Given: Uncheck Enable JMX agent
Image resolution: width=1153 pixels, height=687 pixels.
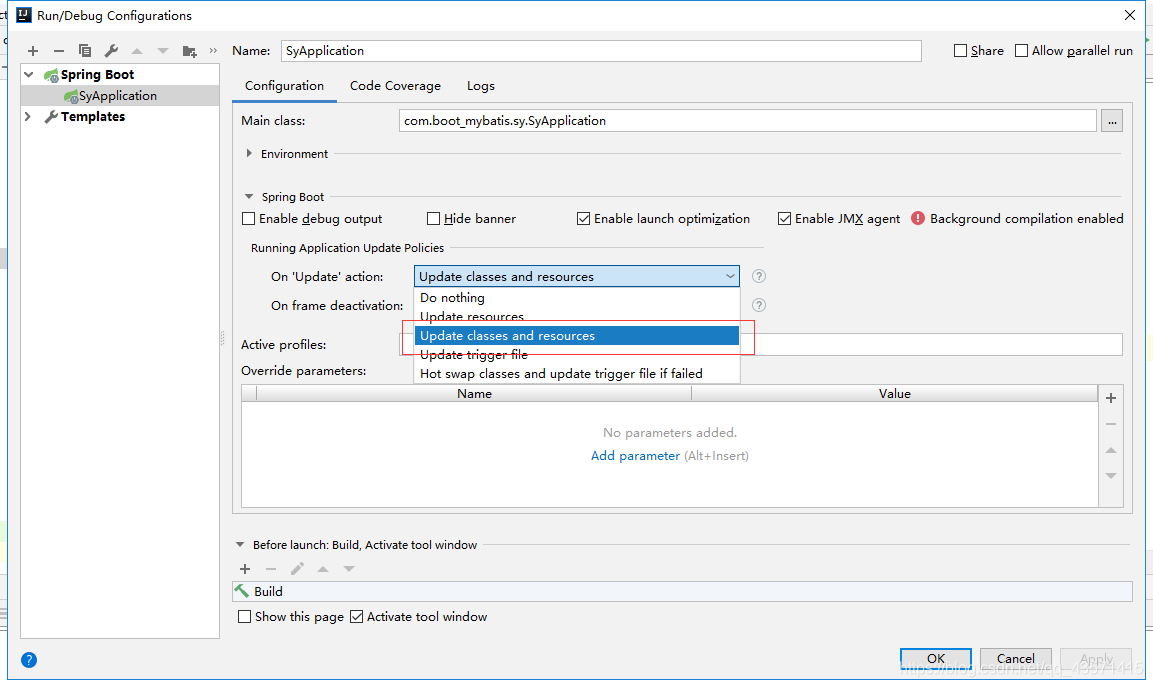Looking at the screenshot, I should [785, 218].
